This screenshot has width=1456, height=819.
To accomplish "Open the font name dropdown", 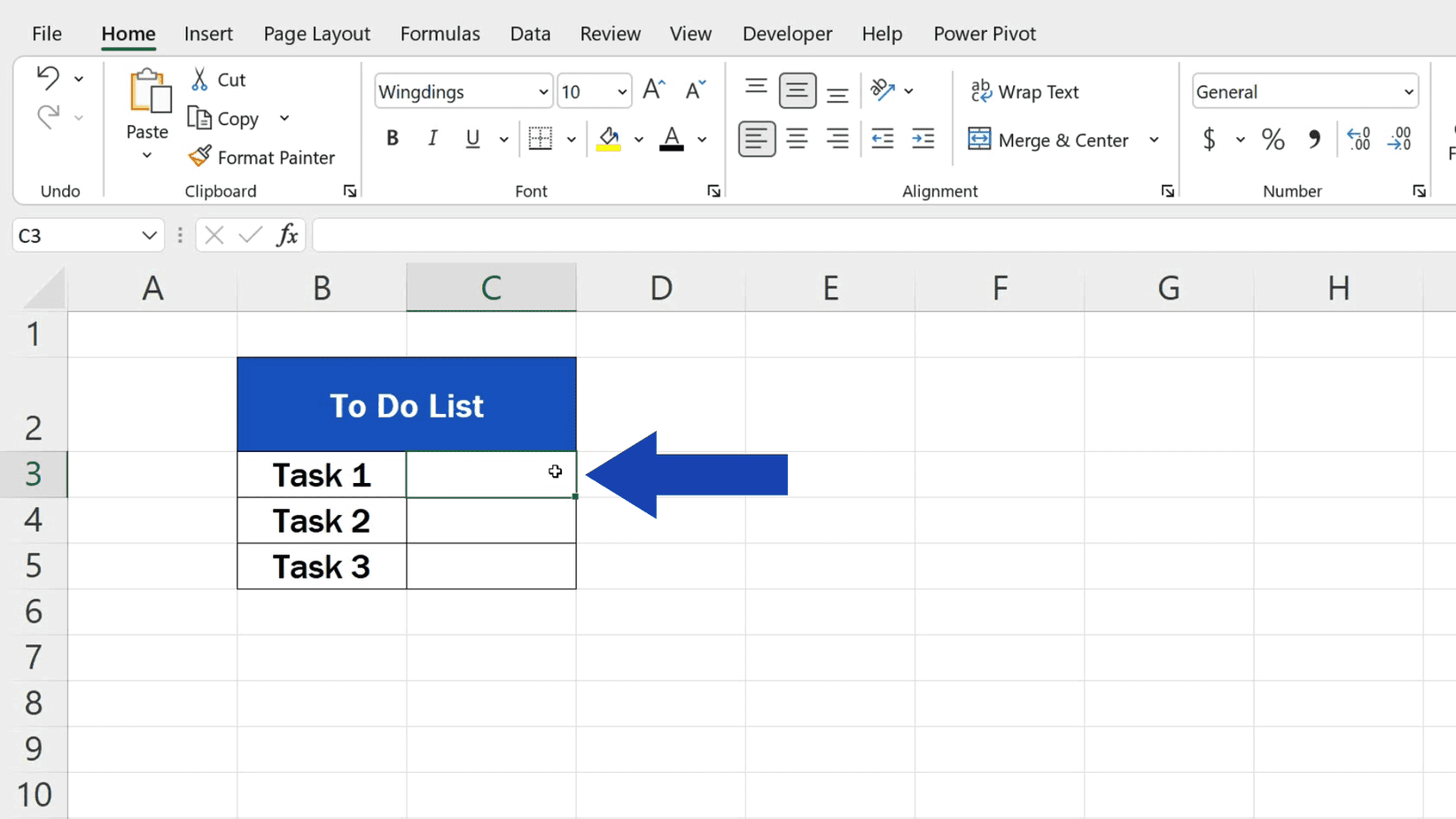I will [541, 91].
